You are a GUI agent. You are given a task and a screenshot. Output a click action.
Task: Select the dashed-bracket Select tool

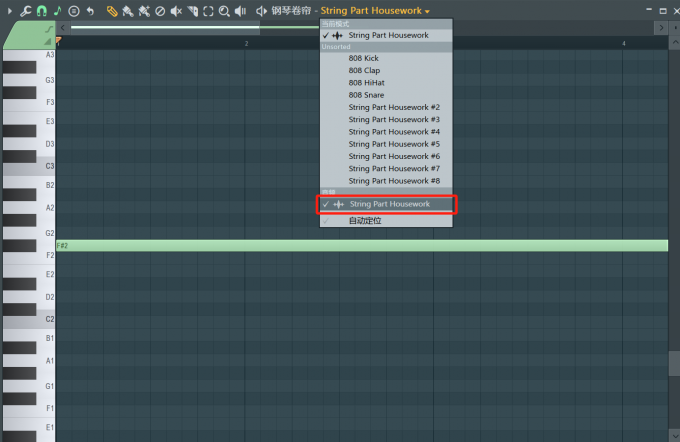tap(208, 11)
